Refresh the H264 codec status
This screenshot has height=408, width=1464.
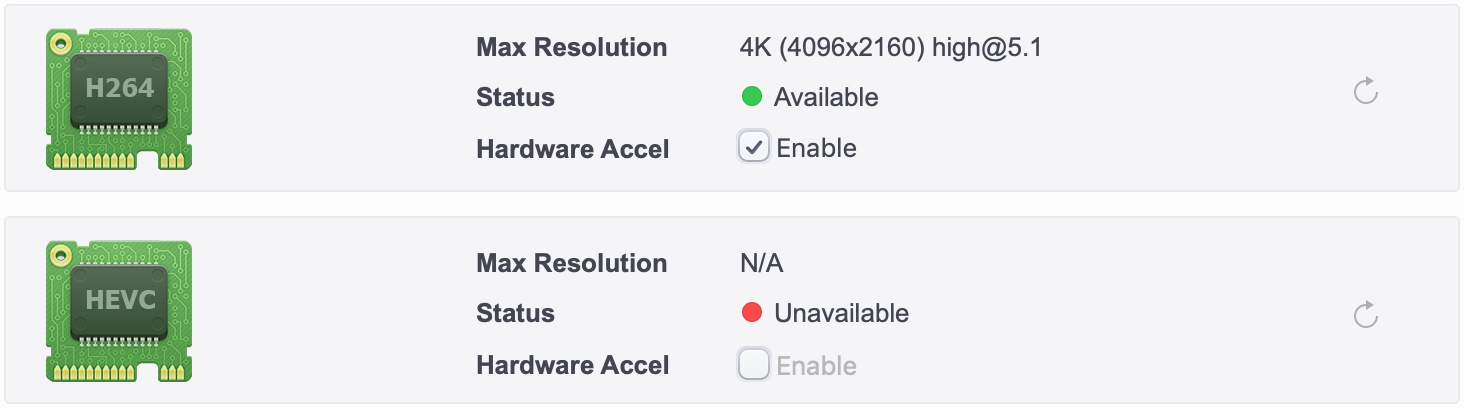point(1366,93)
